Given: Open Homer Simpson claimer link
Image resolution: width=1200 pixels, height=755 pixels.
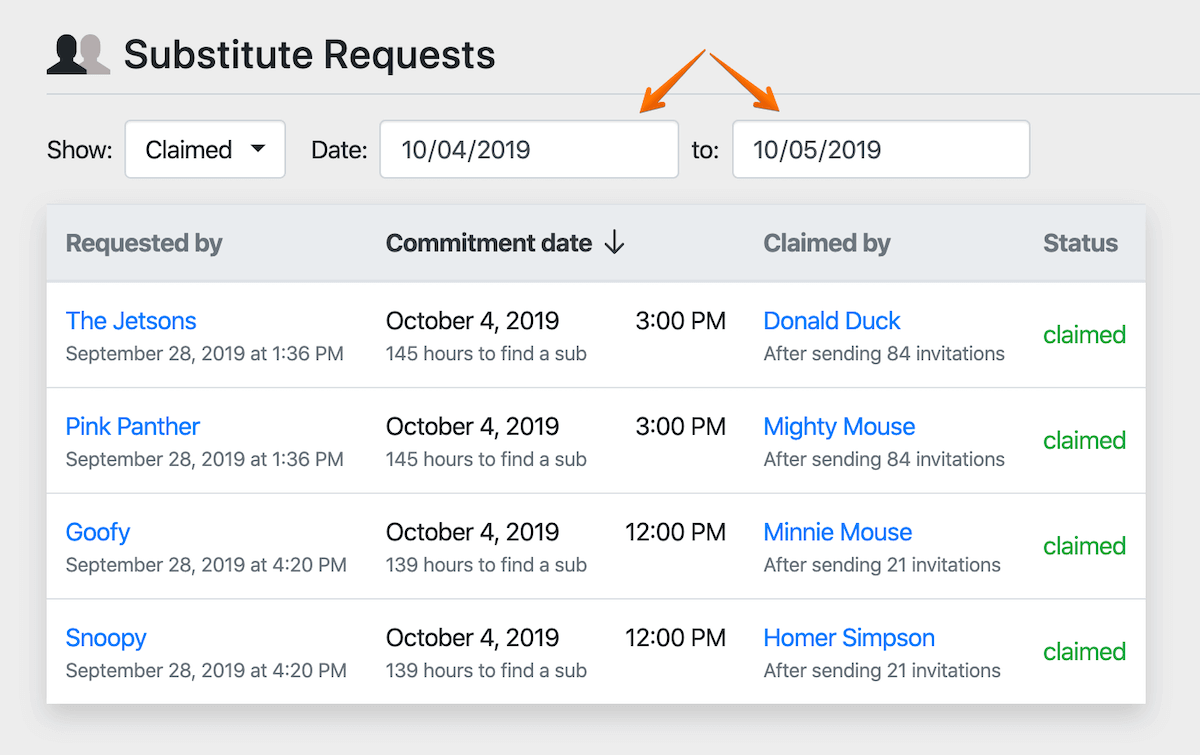Looking at the screenshot, I should (x=849, y=638).
